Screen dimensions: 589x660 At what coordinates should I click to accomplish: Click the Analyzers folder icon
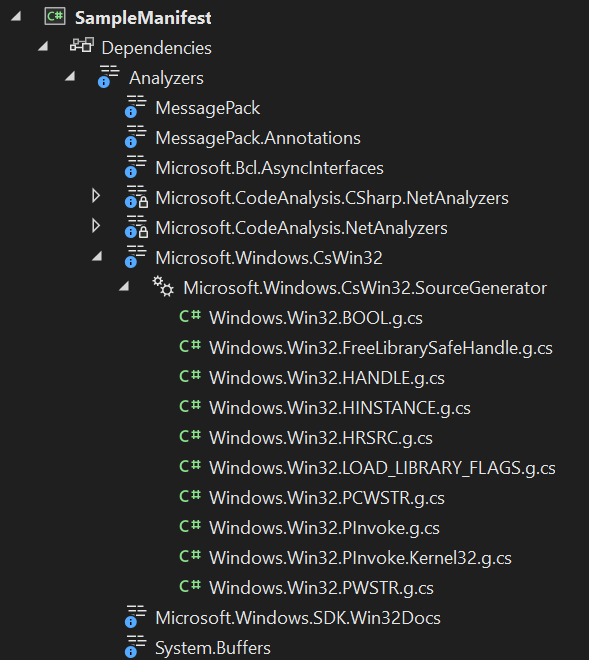coord(109,76)
